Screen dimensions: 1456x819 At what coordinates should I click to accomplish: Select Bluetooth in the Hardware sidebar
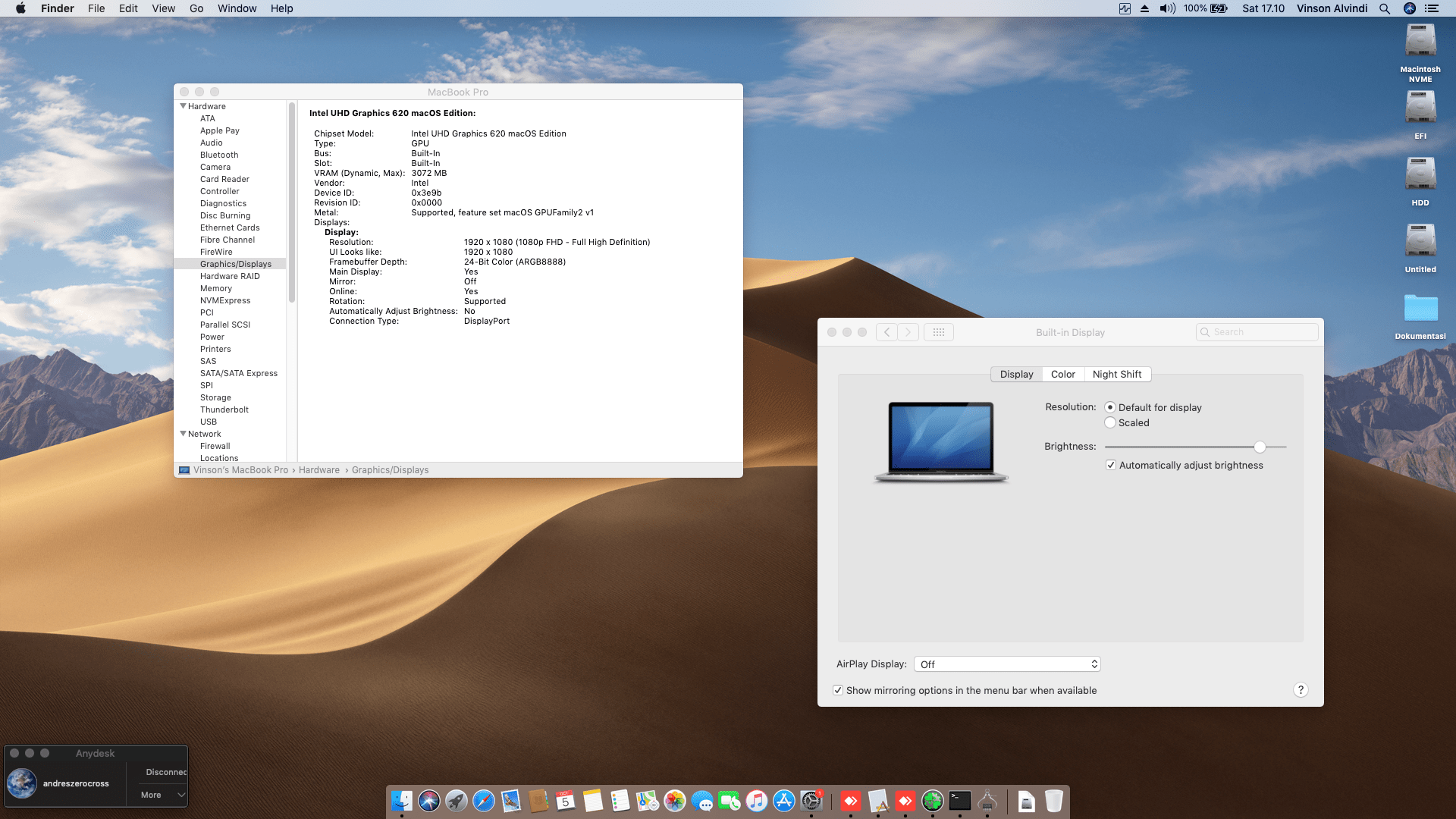(x=219, y=155)
